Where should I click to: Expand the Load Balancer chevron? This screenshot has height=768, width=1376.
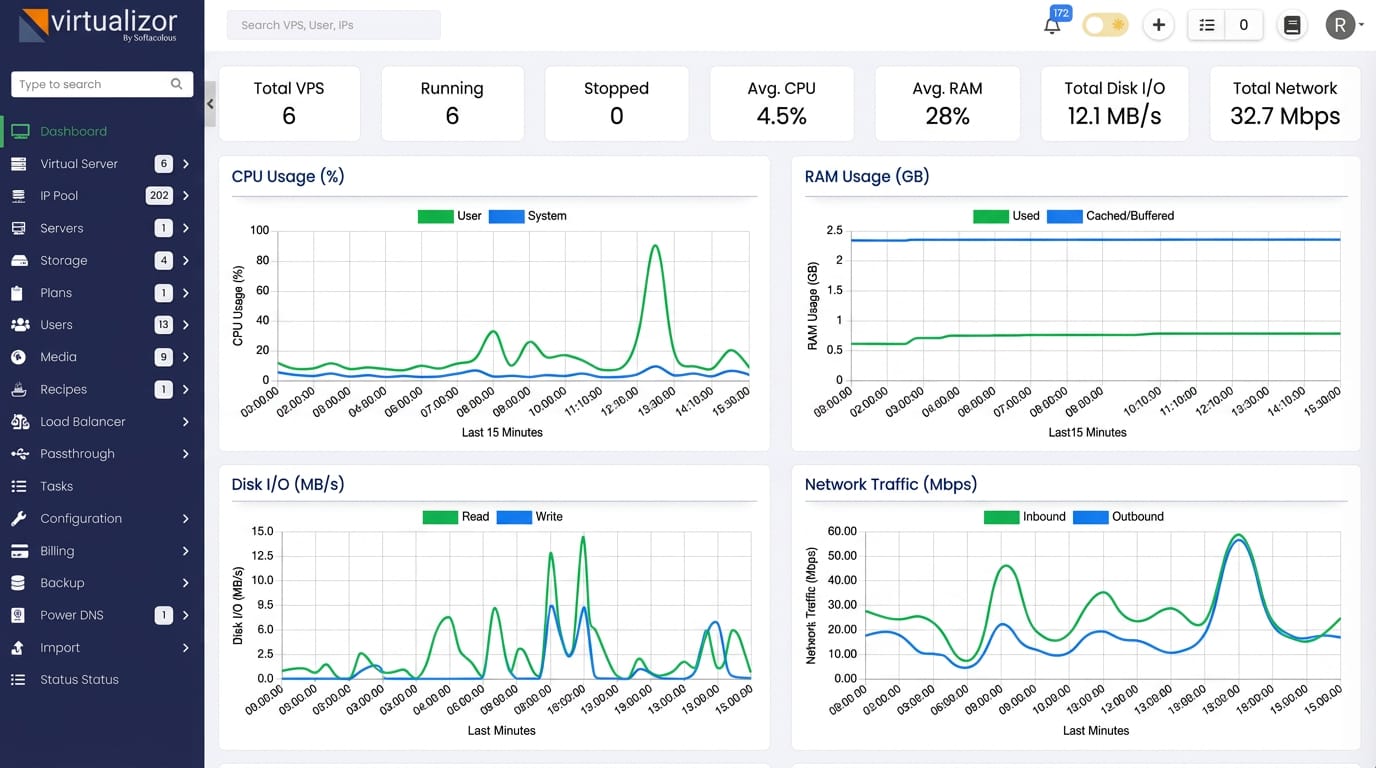click(x=186, y=422)
